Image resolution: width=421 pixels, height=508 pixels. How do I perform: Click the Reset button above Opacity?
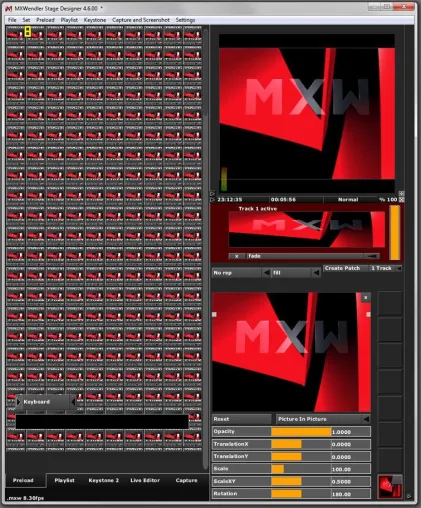241,419
